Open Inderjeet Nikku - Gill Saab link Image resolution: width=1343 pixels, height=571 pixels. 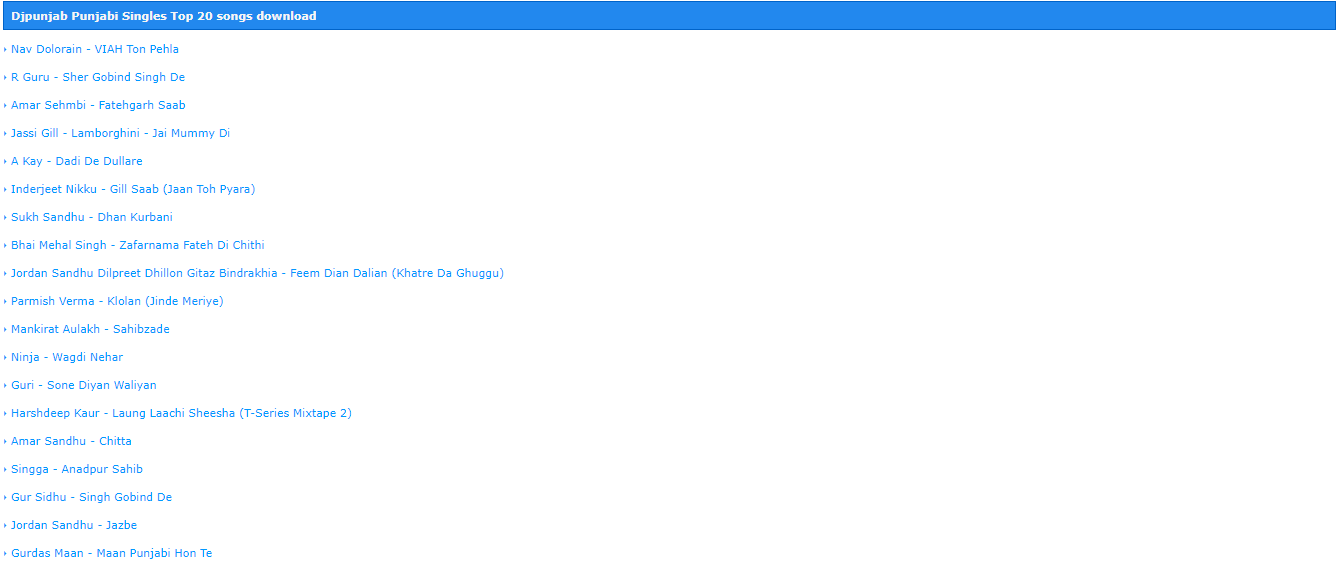tap(133, 189)
